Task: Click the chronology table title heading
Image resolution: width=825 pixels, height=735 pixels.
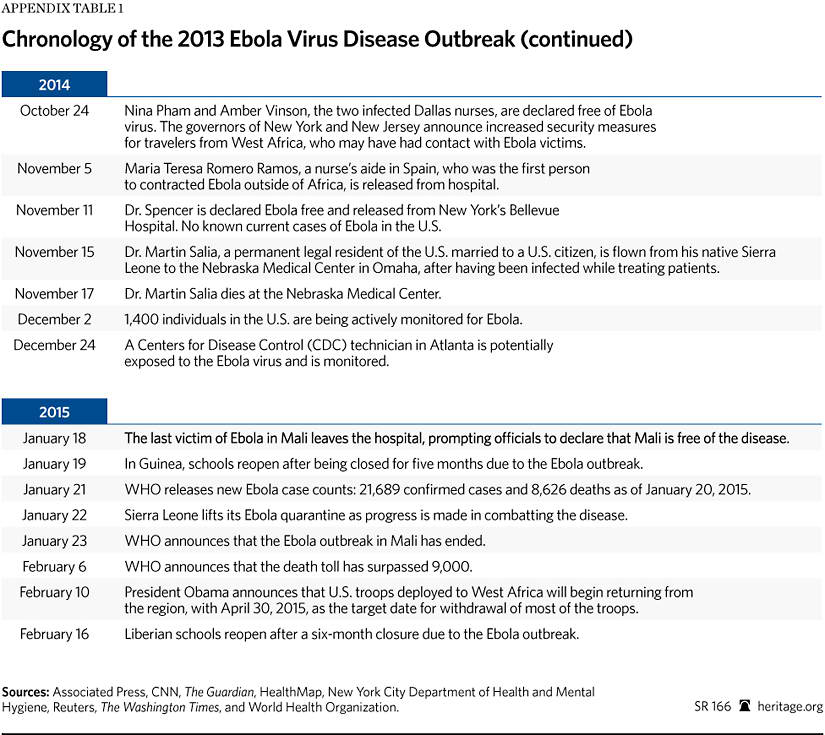Action: [x=317, y=40]
